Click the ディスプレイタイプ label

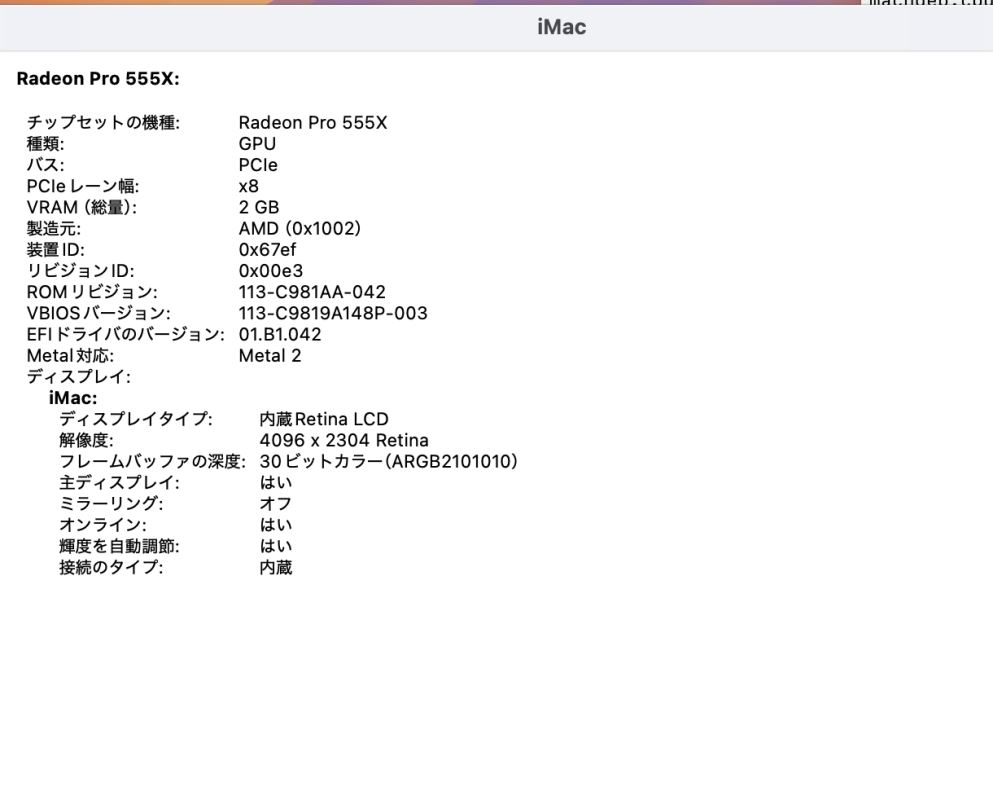pyautogui.click(x=136, y=419)
